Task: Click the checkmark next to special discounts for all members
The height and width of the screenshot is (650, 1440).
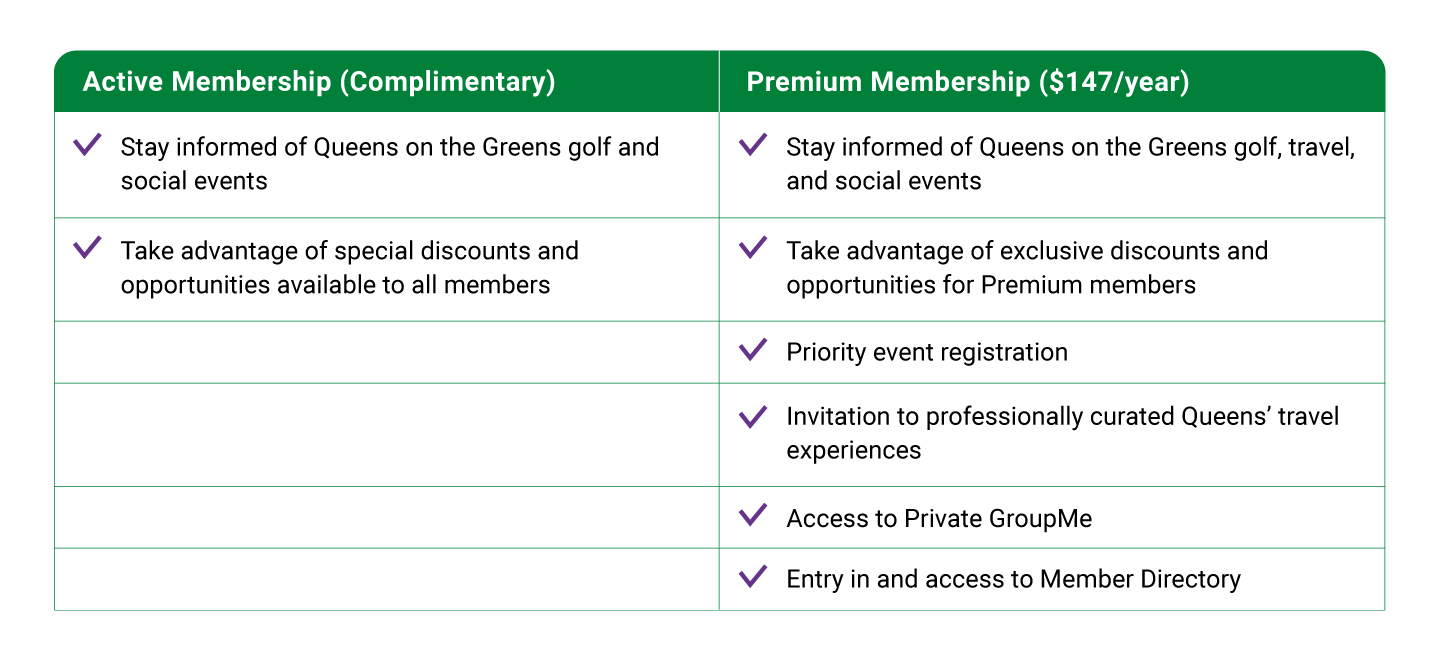Action: click(x=88, y=248)
